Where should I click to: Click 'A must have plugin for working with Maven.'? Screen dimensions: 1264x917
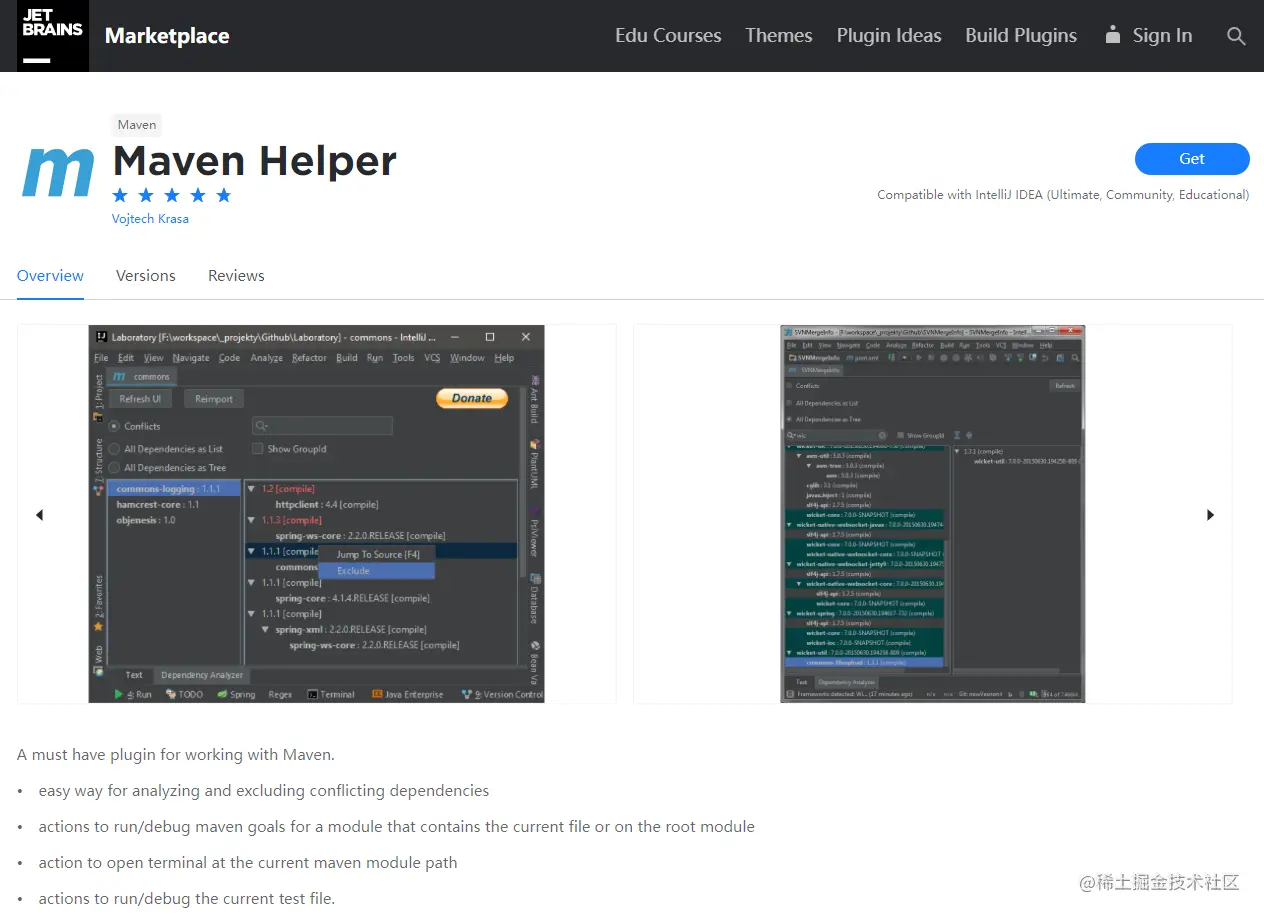coord(176,755)
